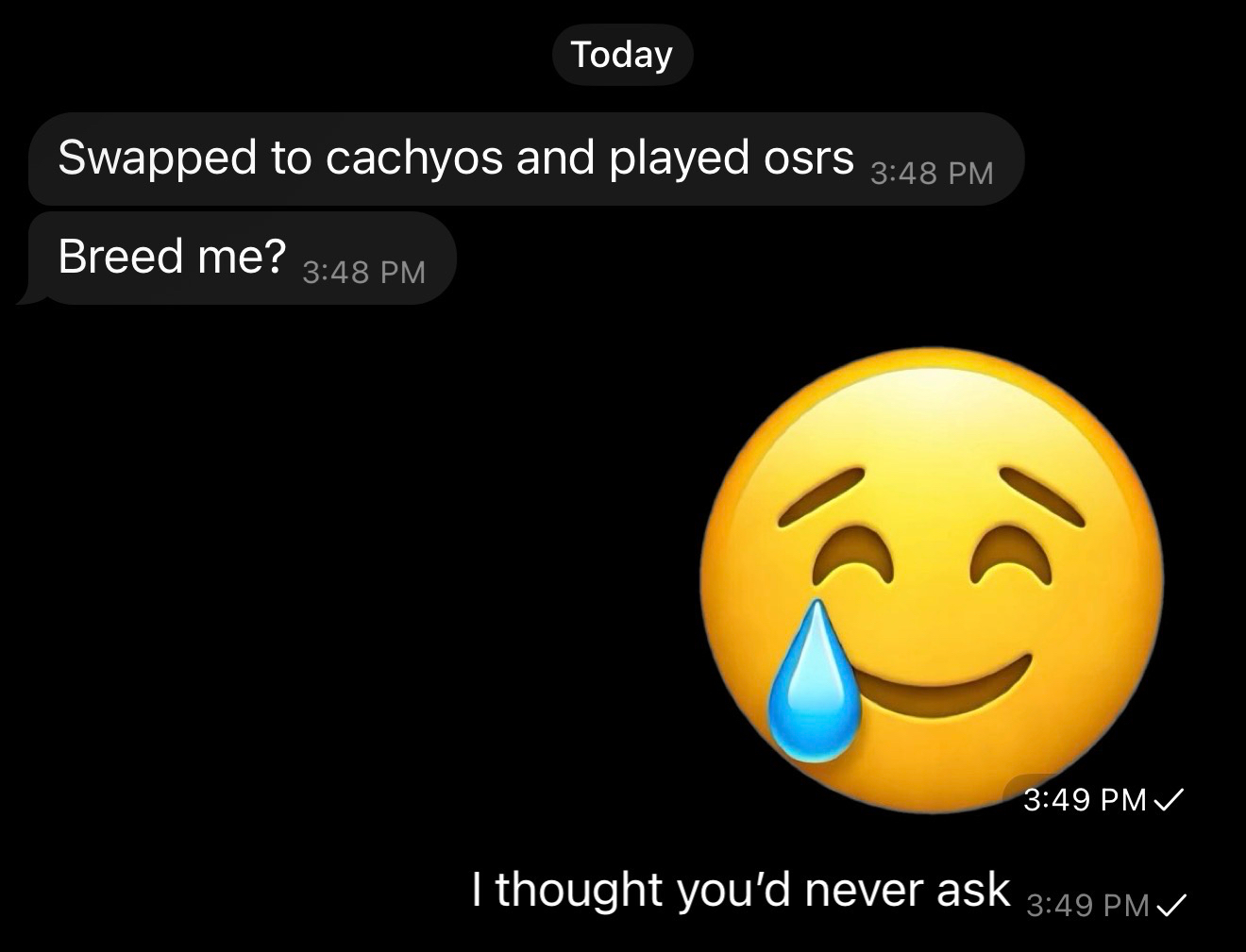Click the emoji's right eyebrow
This screenshot has height=952, width=1246.
click(x=1040, y=494)
